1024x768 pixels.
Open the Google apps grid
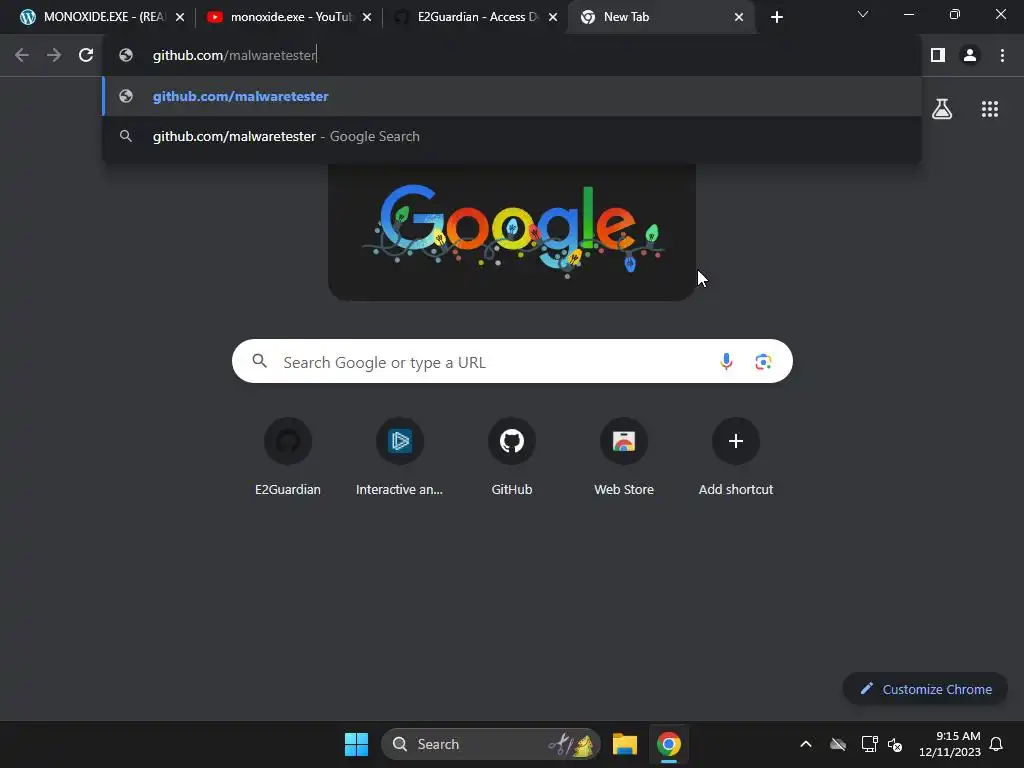(989, 108)
